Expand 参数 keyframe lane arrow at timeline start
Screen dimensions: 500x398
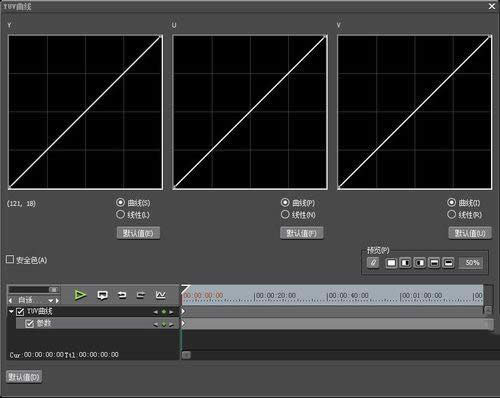(x=183, y=323)
